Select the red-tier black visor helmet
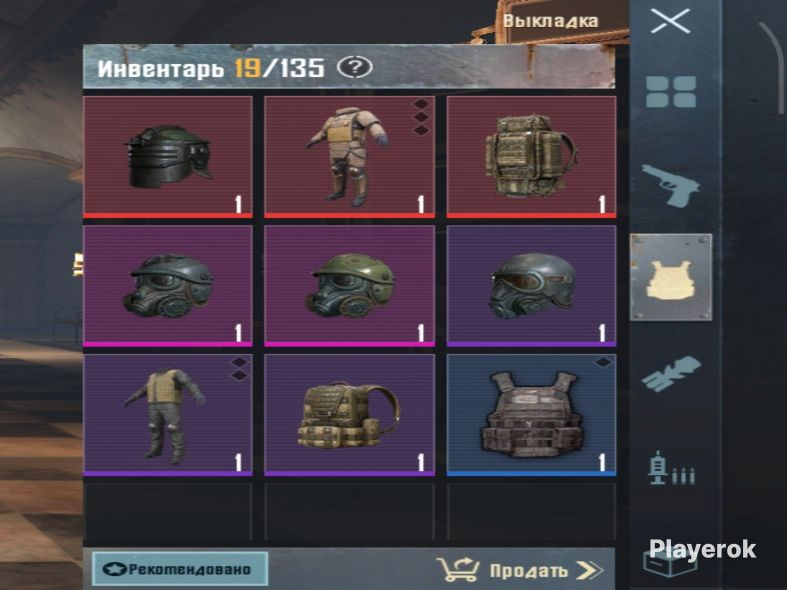This screenshot has height=590, width=787. click(x=168, y=157)
